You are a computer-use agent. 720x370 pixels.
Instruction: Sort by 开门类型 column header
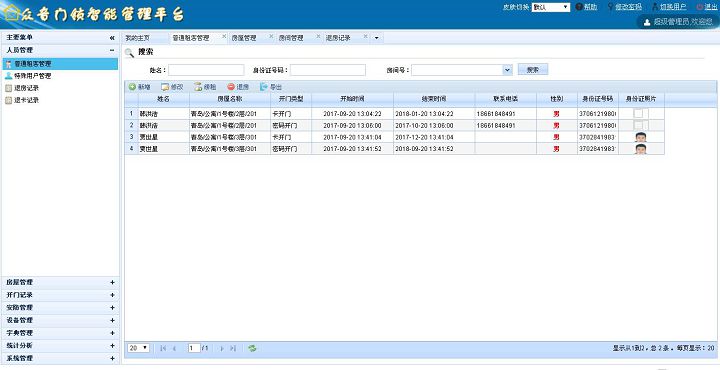tap(291, 99)
